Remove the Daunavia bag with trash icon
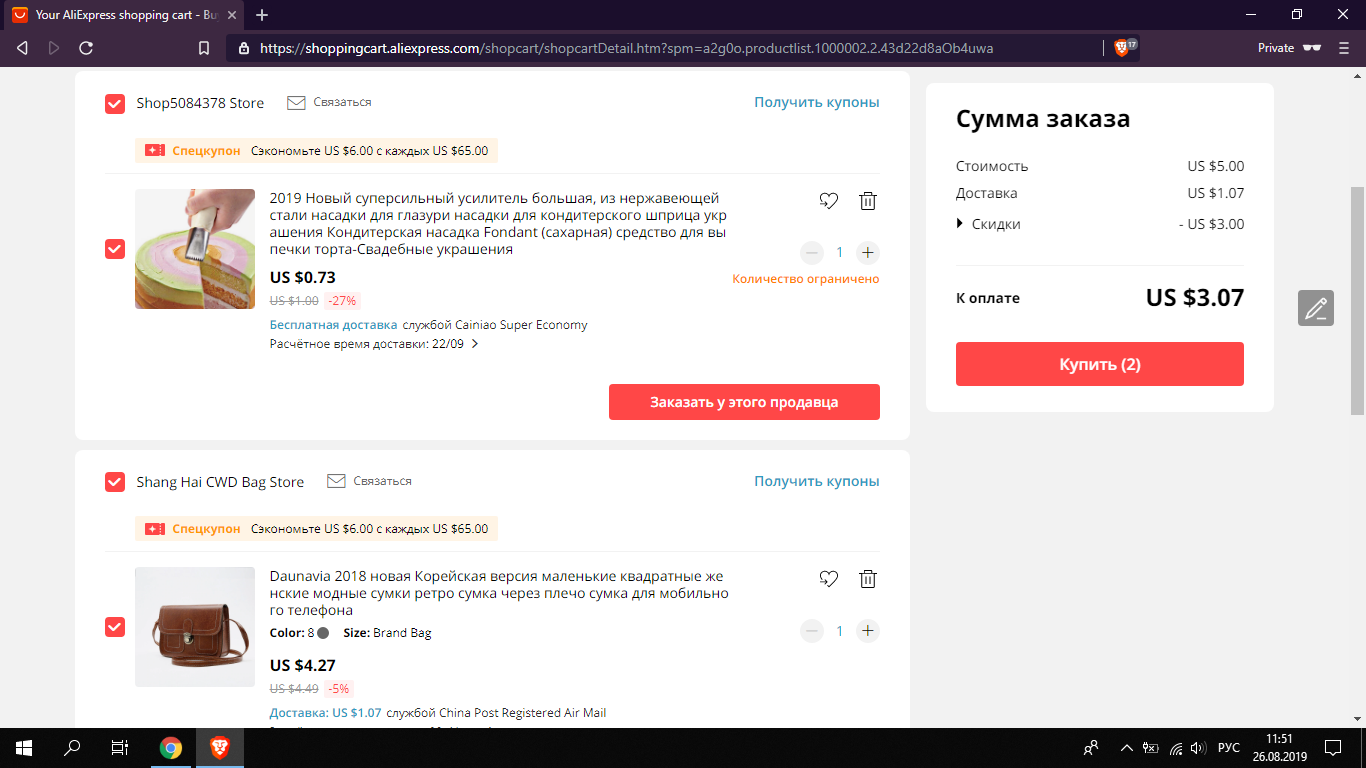Image resolution: width=1366 pixels, height=768 pixels. pyautogui.click(x=868, y=579)
